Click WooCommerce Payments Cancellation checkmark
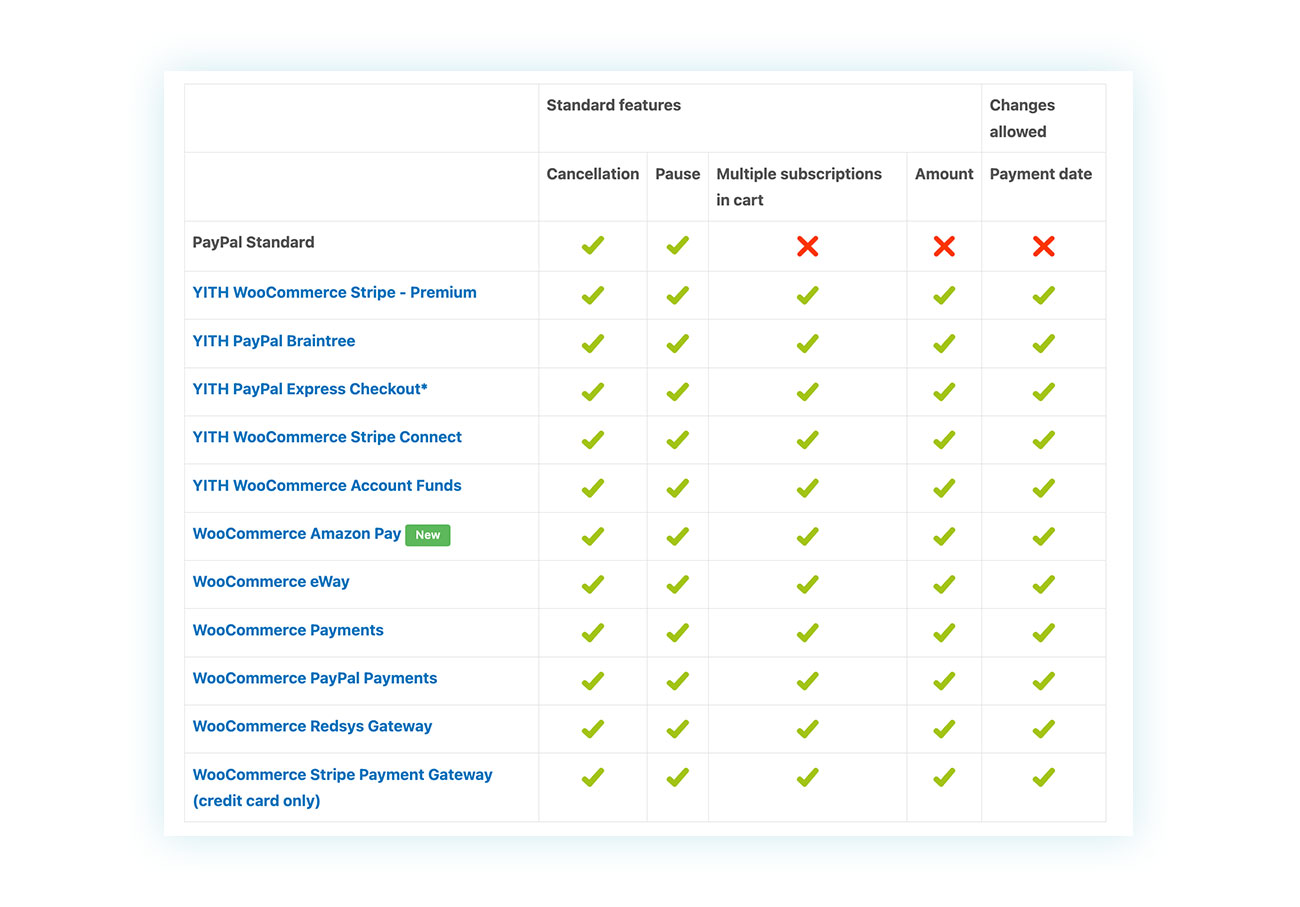This screenshot has height=907, width=1300. coord(593,632)
